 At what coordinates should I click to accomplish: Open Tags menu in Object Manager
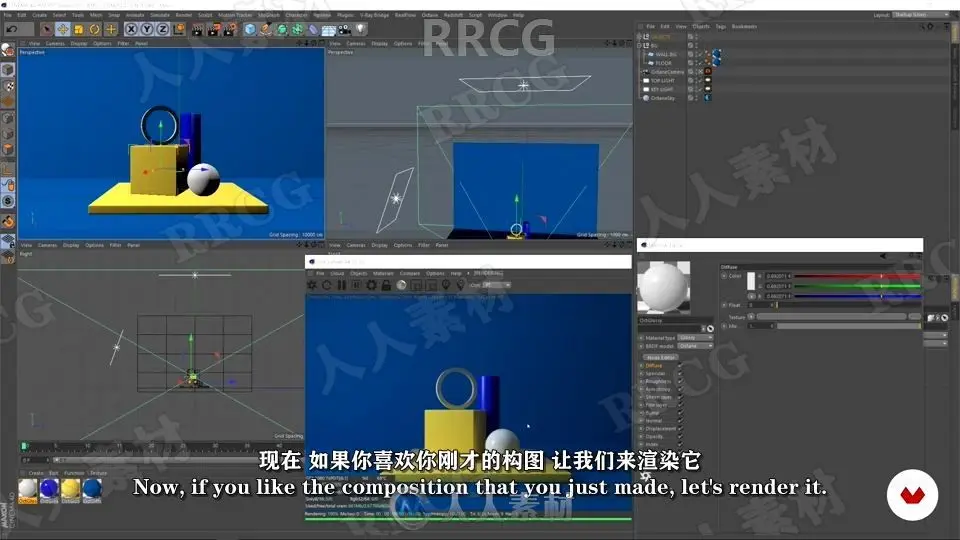point(721,26)
